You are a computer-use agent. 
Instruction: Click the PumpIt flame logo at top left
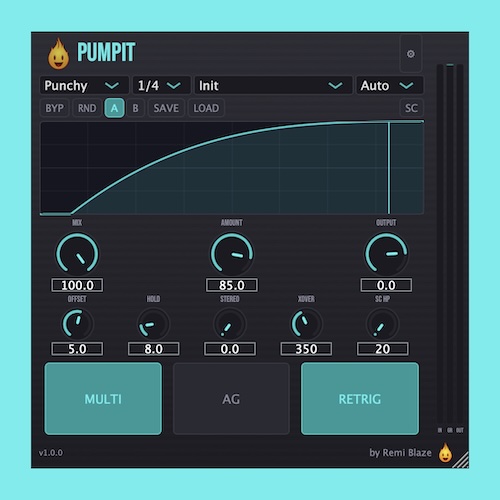(58, 54)
